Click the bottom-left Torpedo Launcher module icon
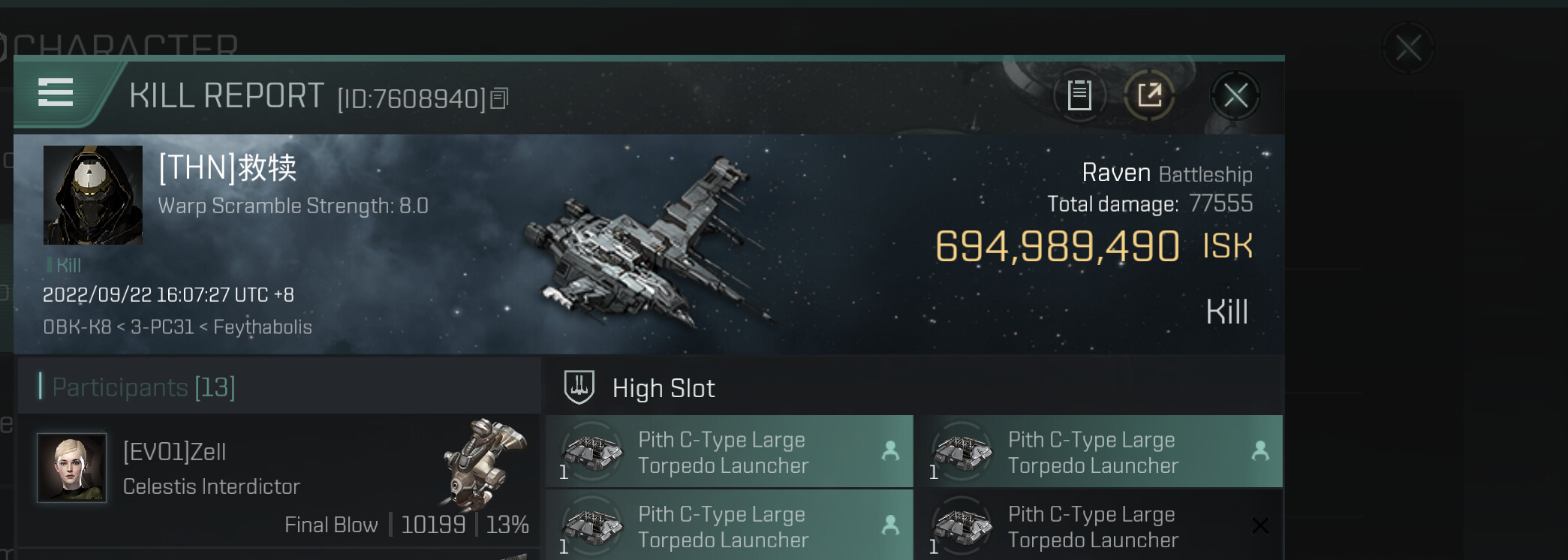The image size is (1568, 560). [593, 526]
